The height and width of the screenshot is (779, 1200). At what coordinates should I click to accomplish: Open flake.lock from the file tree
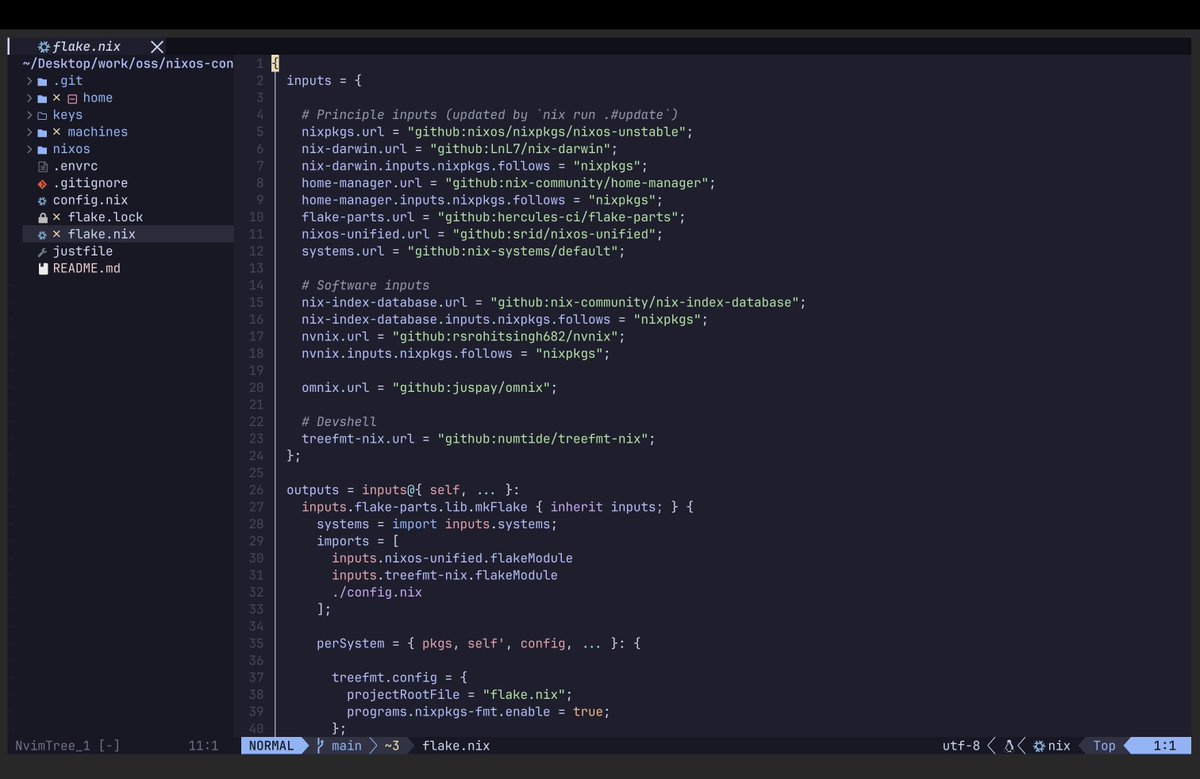[106, 217]
